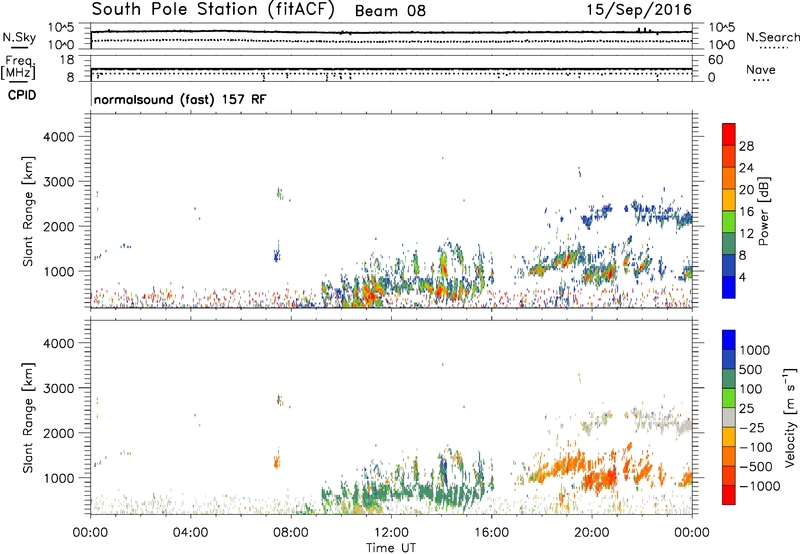Click the '2000' tick in the velocity panel
This screenshot has width=800, height=554.
click(x=58, y=433)
